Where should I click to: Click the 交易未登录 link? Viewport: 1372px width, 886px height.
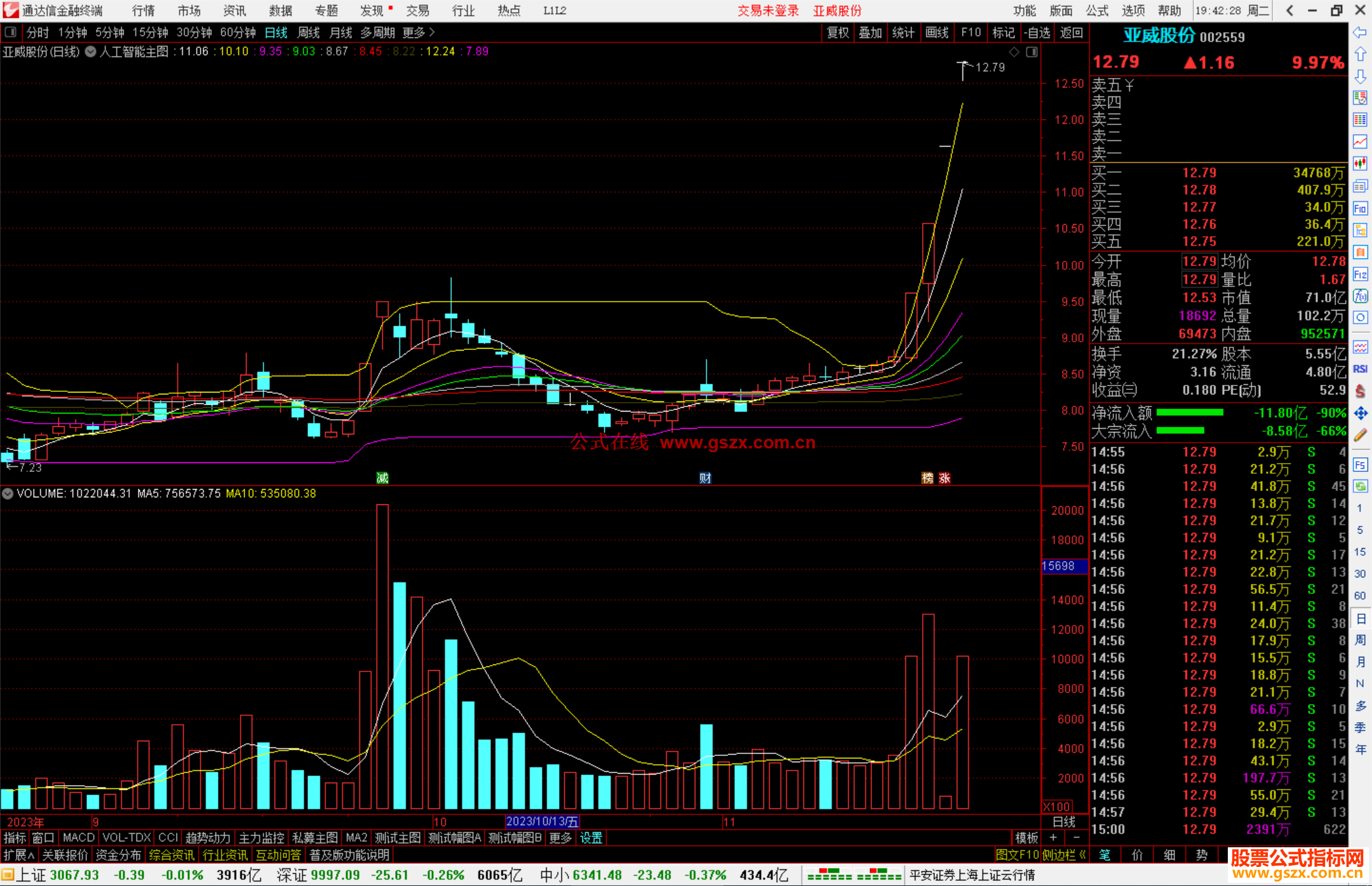point(767,10)
